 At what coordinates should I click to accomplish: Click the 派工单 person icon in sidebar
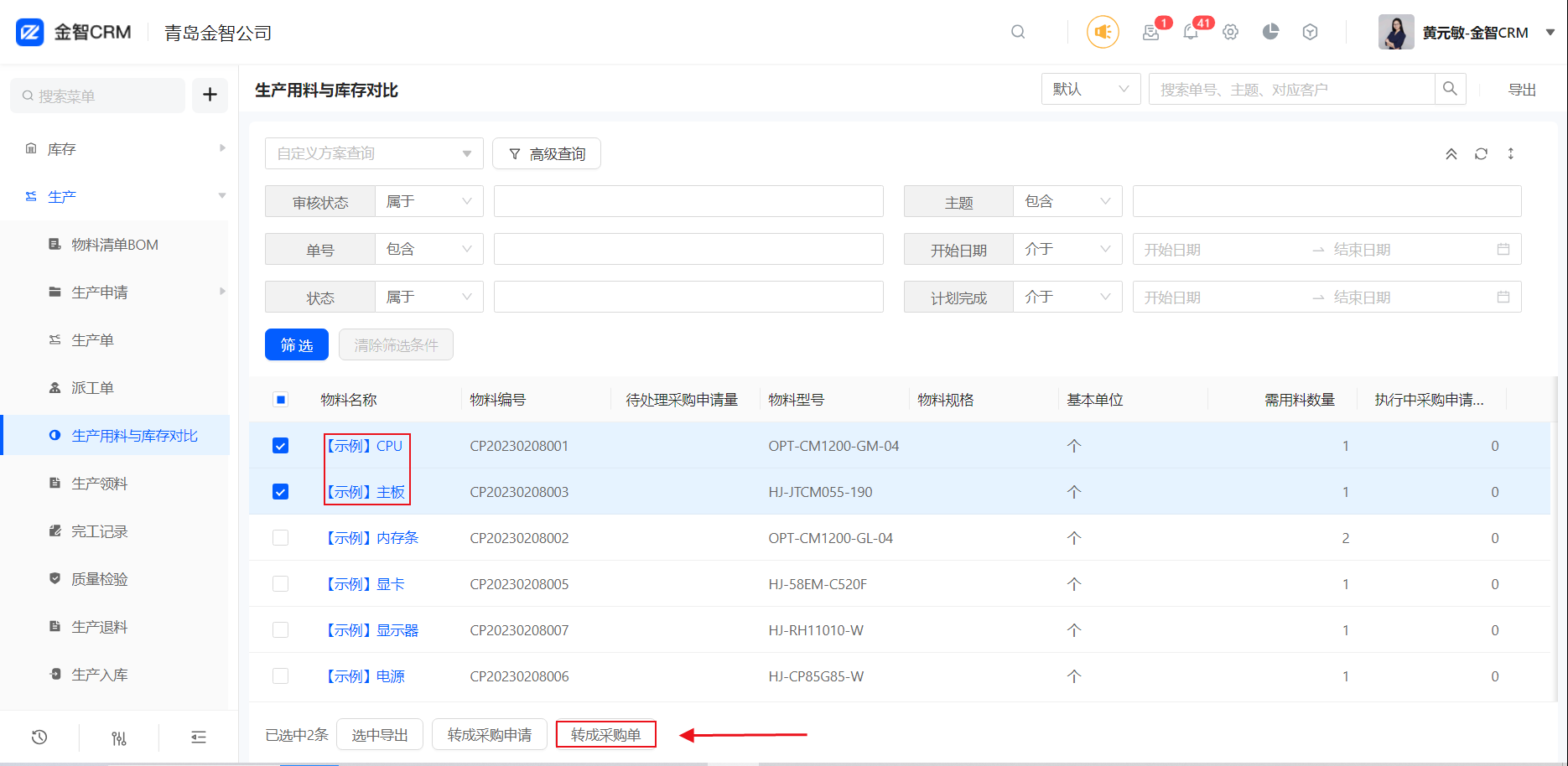(55, 387)
